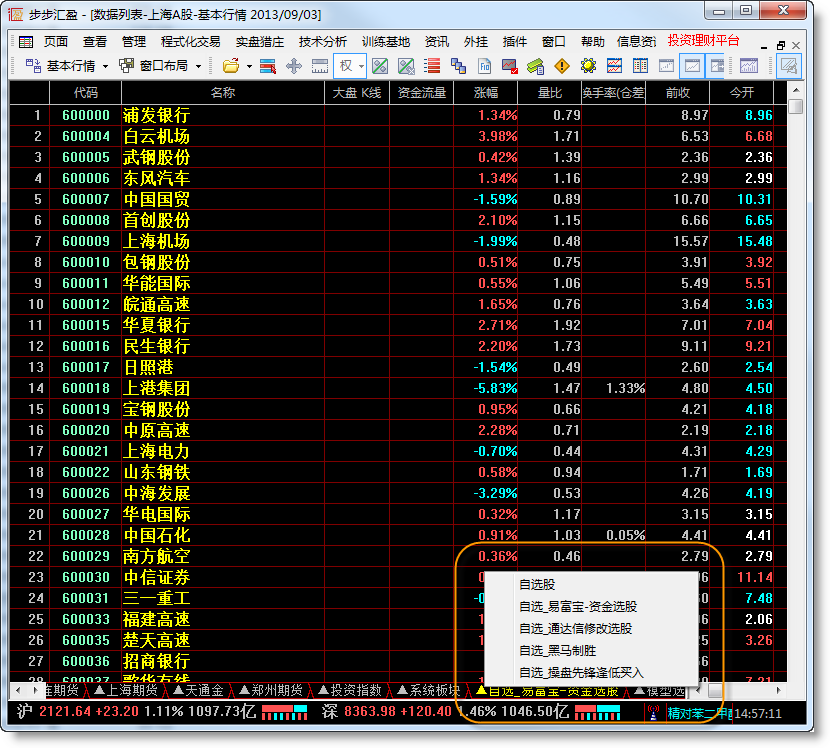The image size is (830, 748).
Task: Click the signal antenna icon in status bar
Action: (x=653, y=713)
